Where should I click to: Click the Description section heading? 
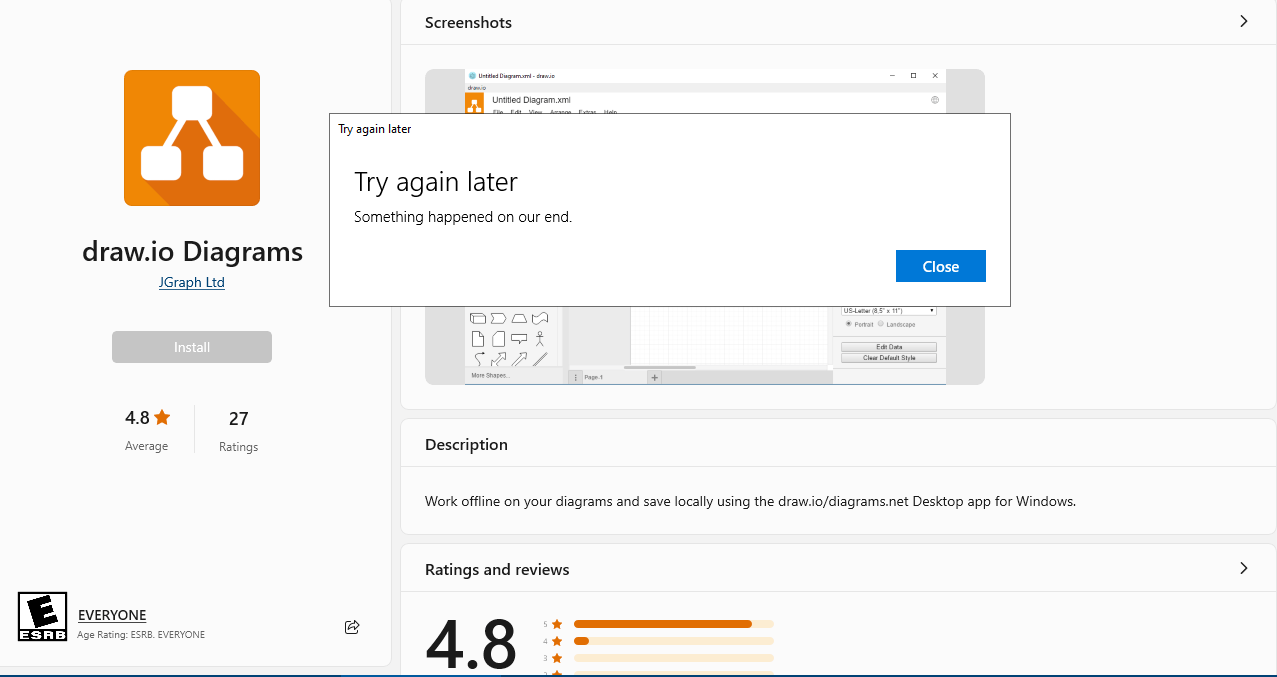click(x=466, y=444)
